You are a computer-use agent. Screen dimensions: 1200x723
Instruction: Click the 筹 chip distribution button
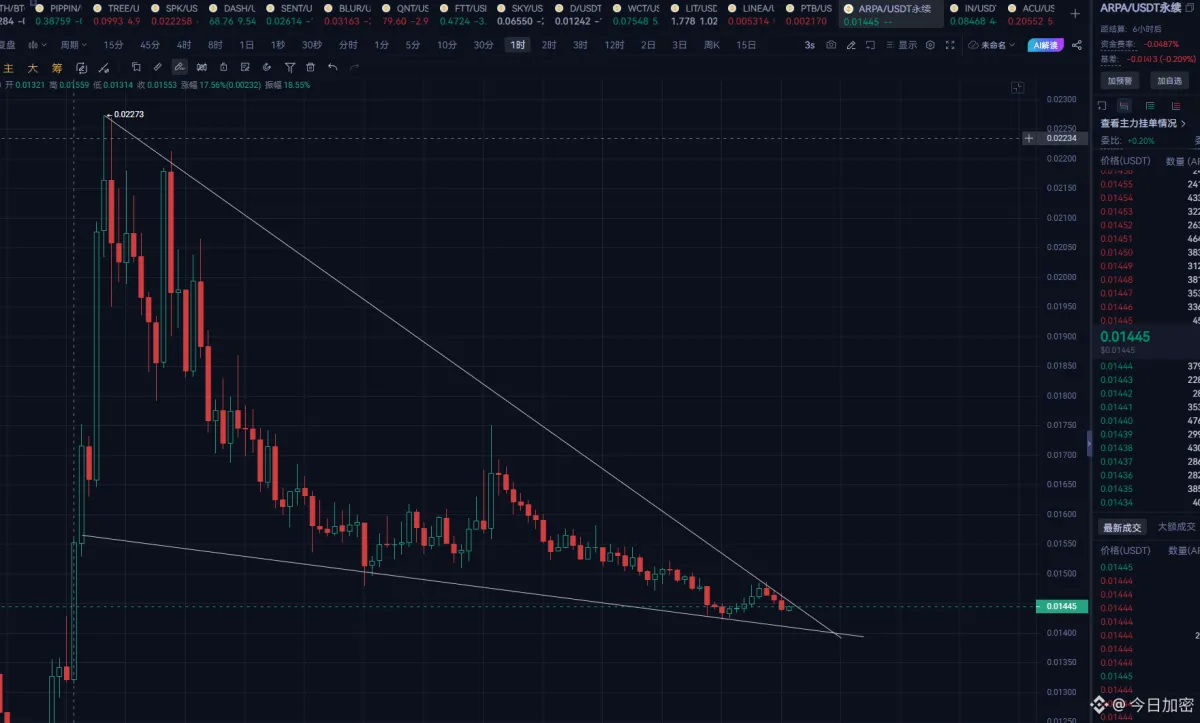[x=56, y=67]
